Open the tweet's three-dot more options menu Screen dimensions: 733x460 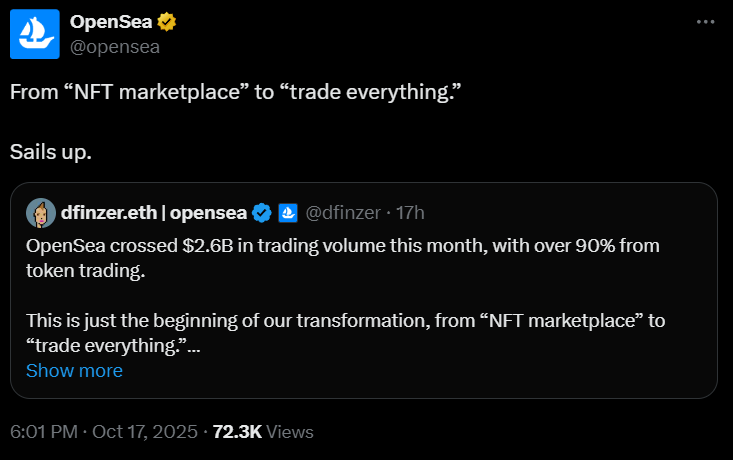coord(706,21)
